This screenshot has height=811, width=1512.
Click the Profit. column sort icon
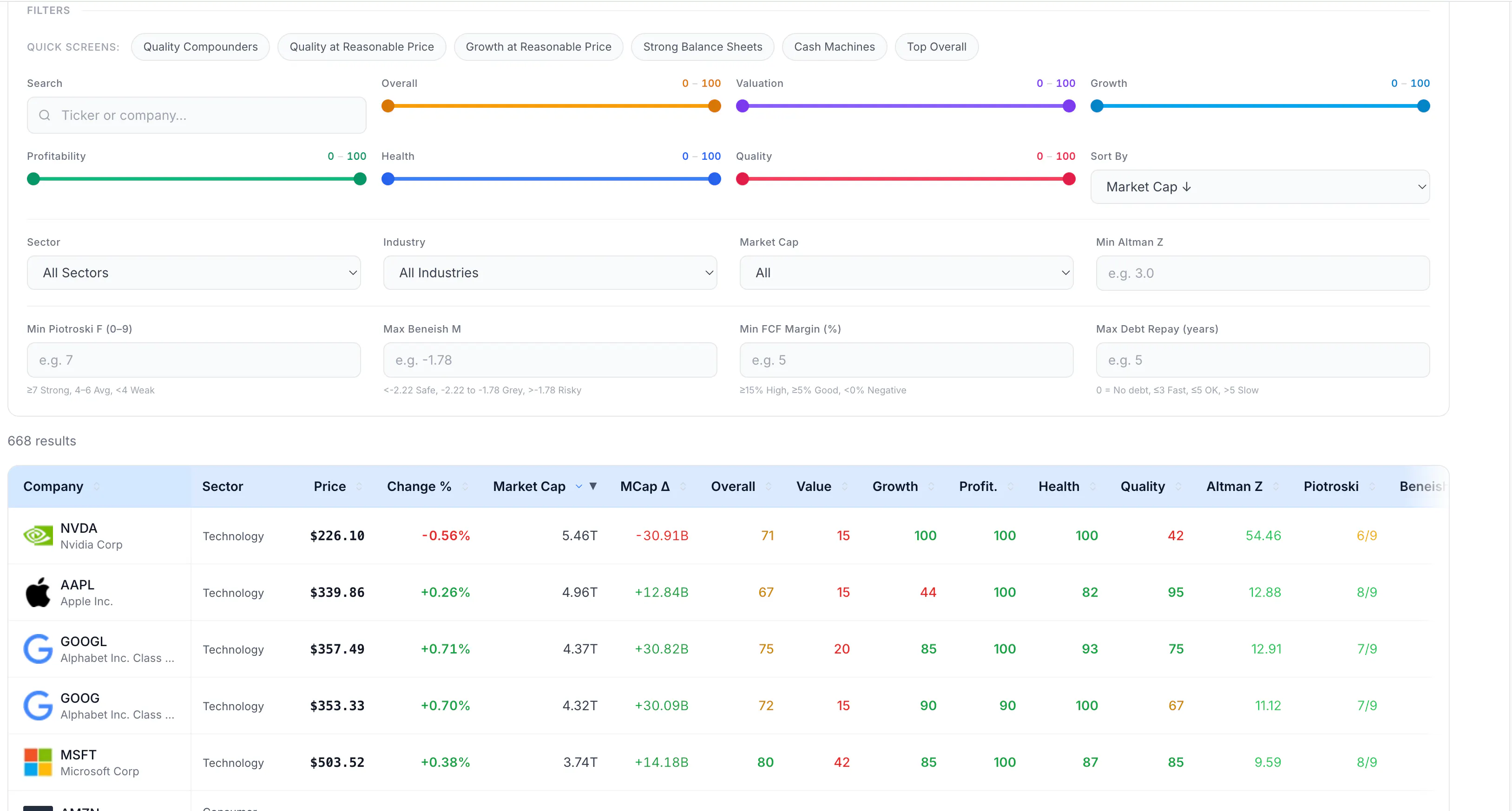pos(1011,486)
